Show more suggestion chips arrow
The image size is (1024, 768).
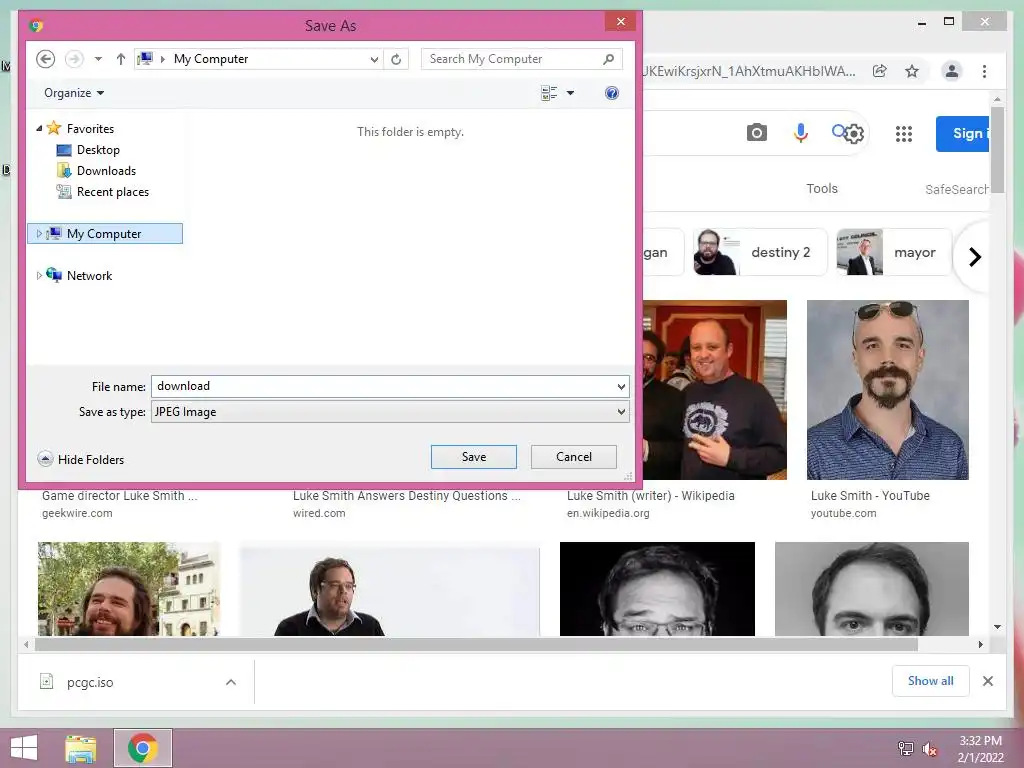(974, 257)
